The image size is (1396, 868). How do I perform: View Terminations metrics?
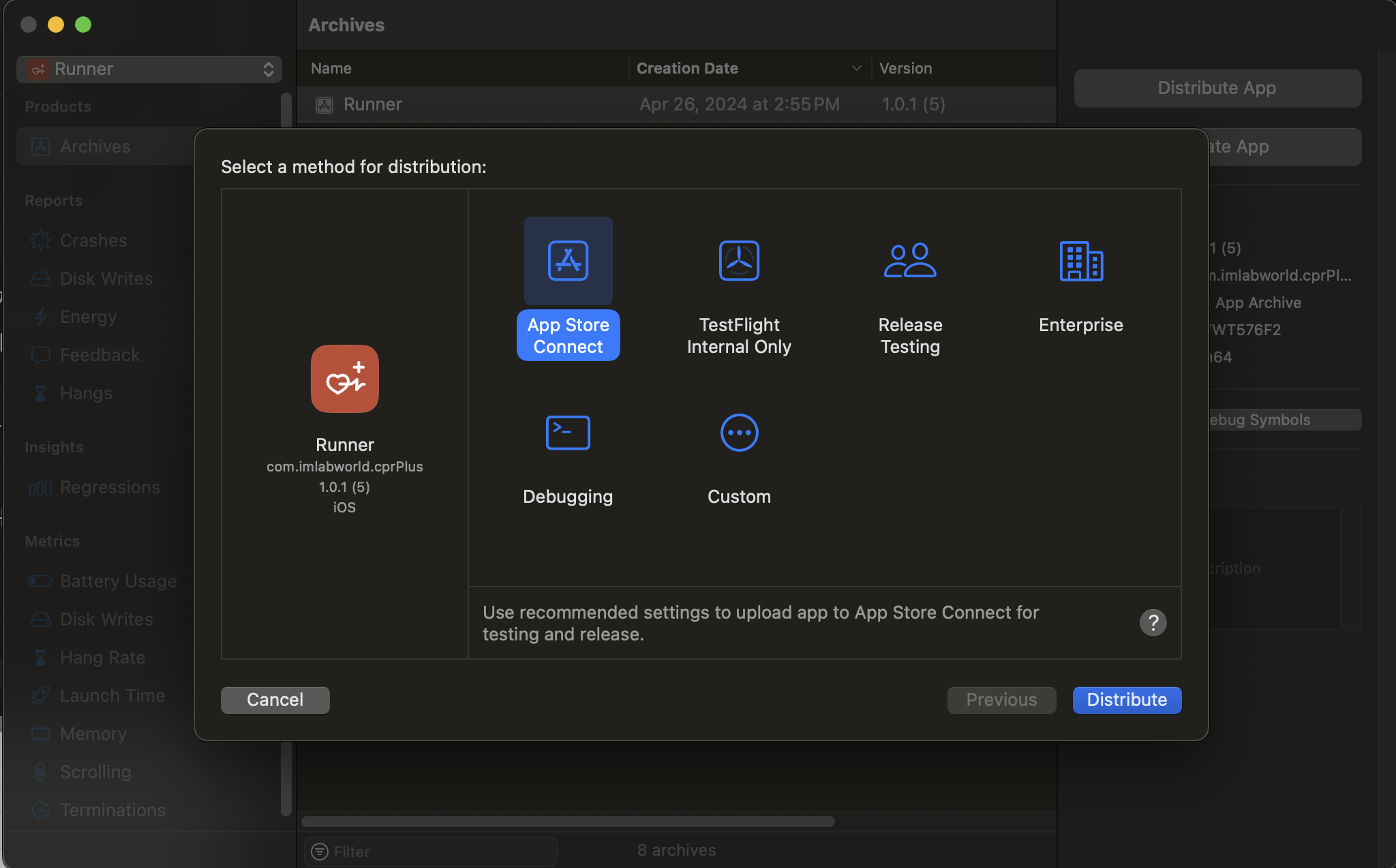point(113,810)
